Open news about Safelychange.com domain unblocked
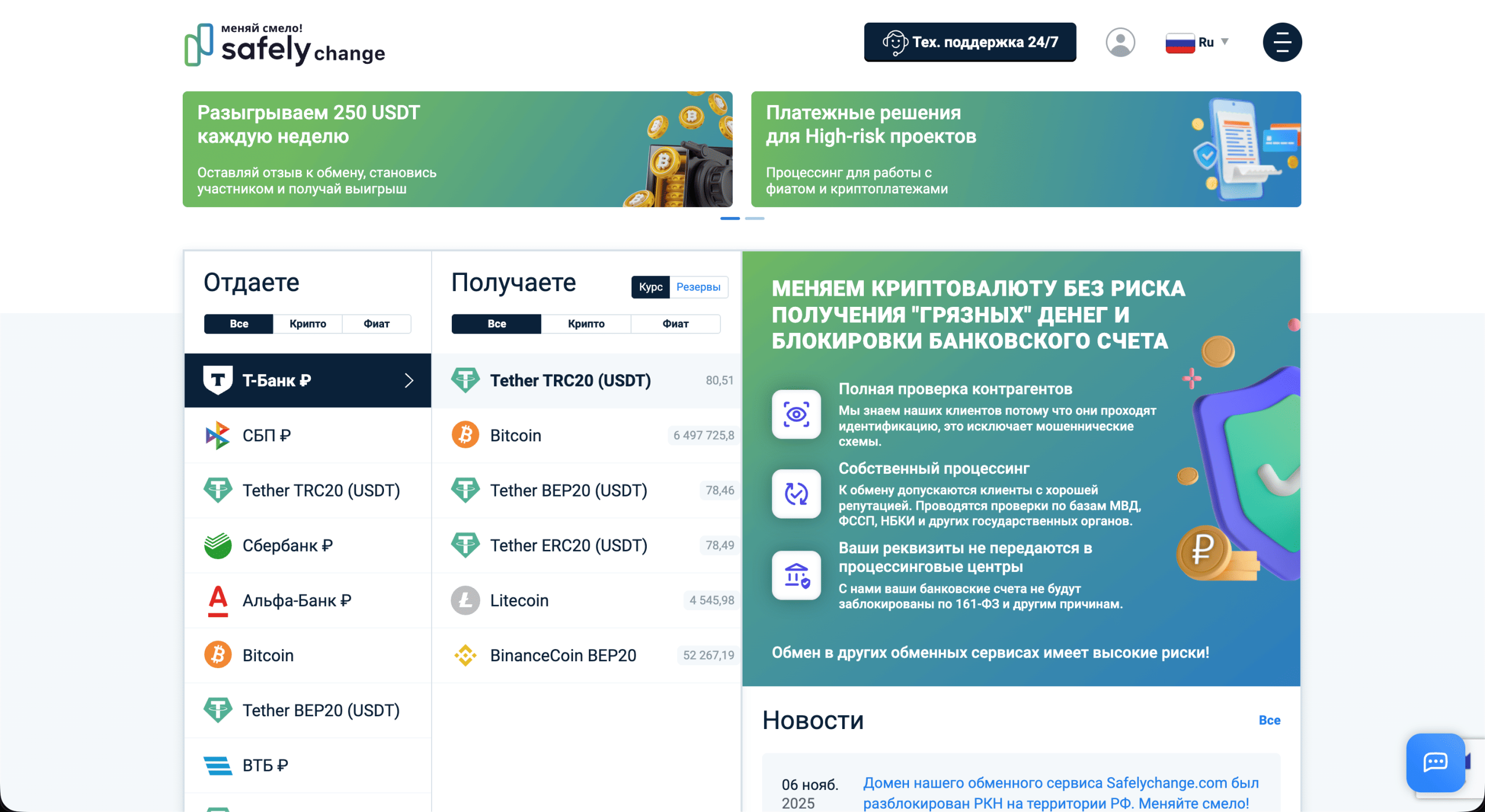1485x812 pixels. (x=1060, y=793)
